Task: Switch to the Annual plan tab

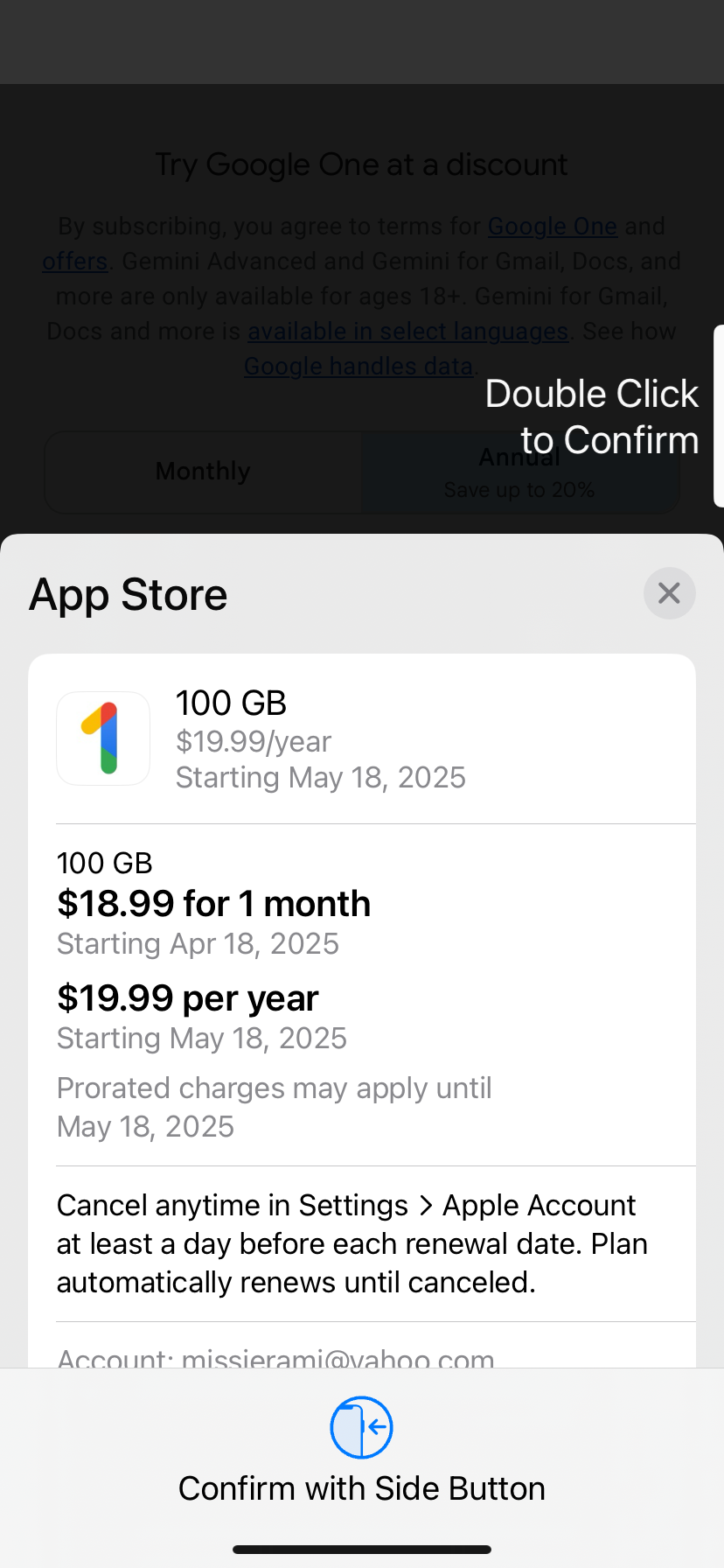Action: pyautogui.click(x=519, y=472)
